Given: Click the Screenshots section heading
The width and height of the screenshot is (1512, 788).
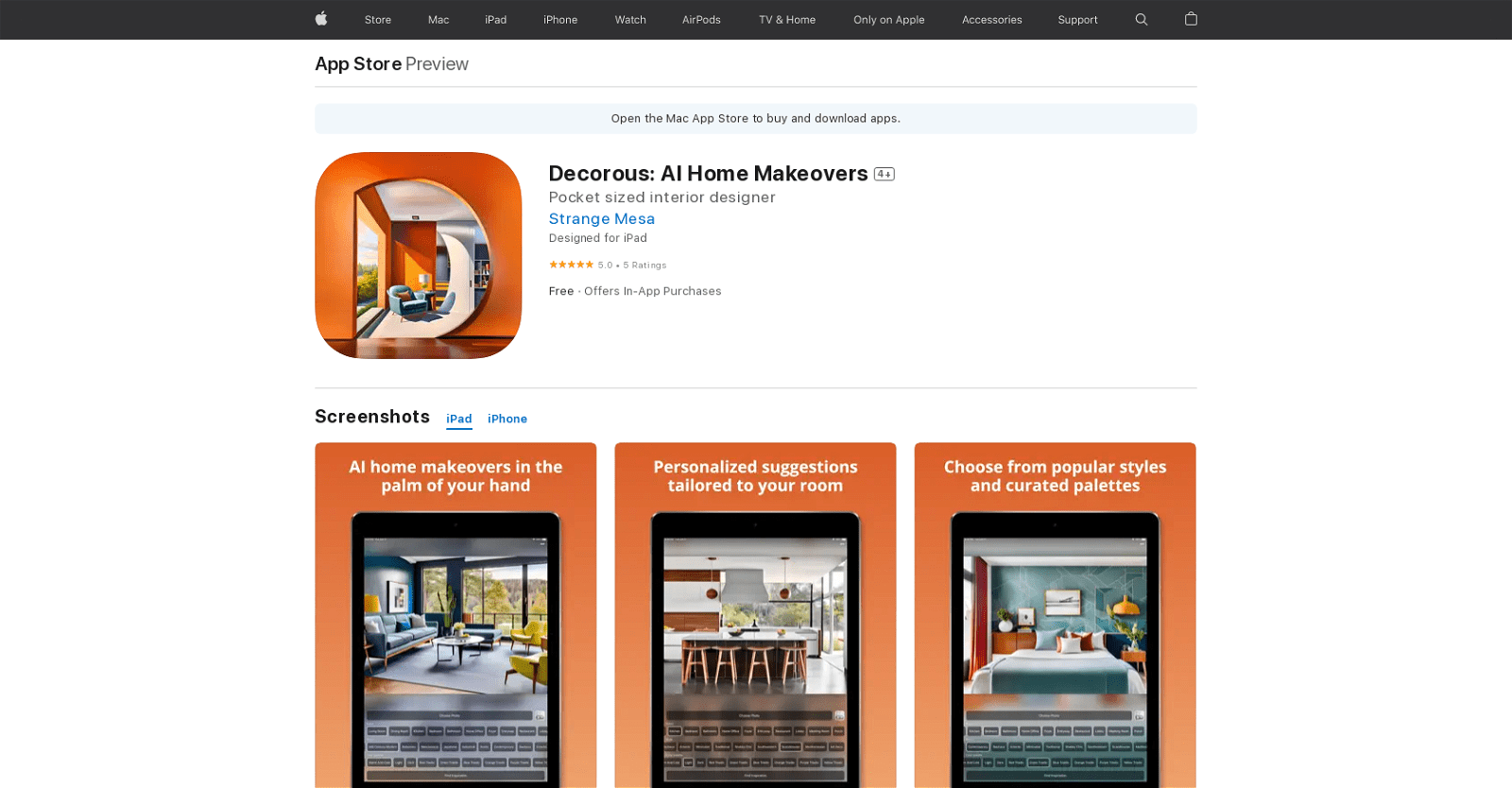Looking at the screenshot, I should pos(372,417).
